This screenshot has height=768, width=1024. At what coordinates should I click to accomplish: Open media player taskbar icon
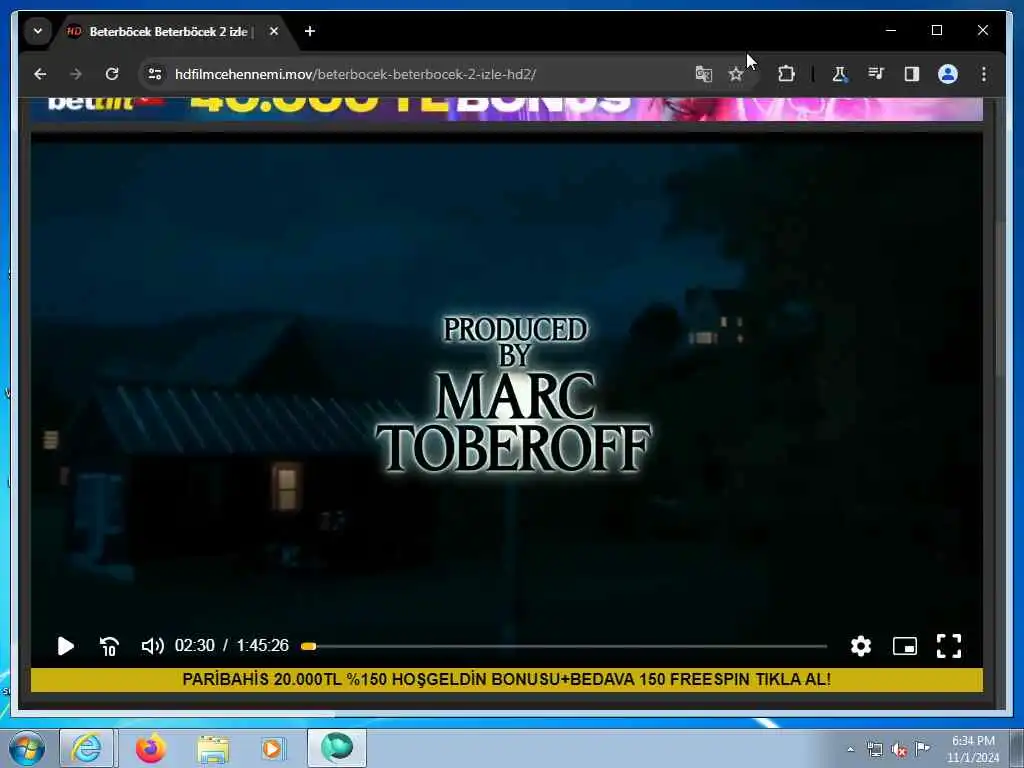pos(273,748)
